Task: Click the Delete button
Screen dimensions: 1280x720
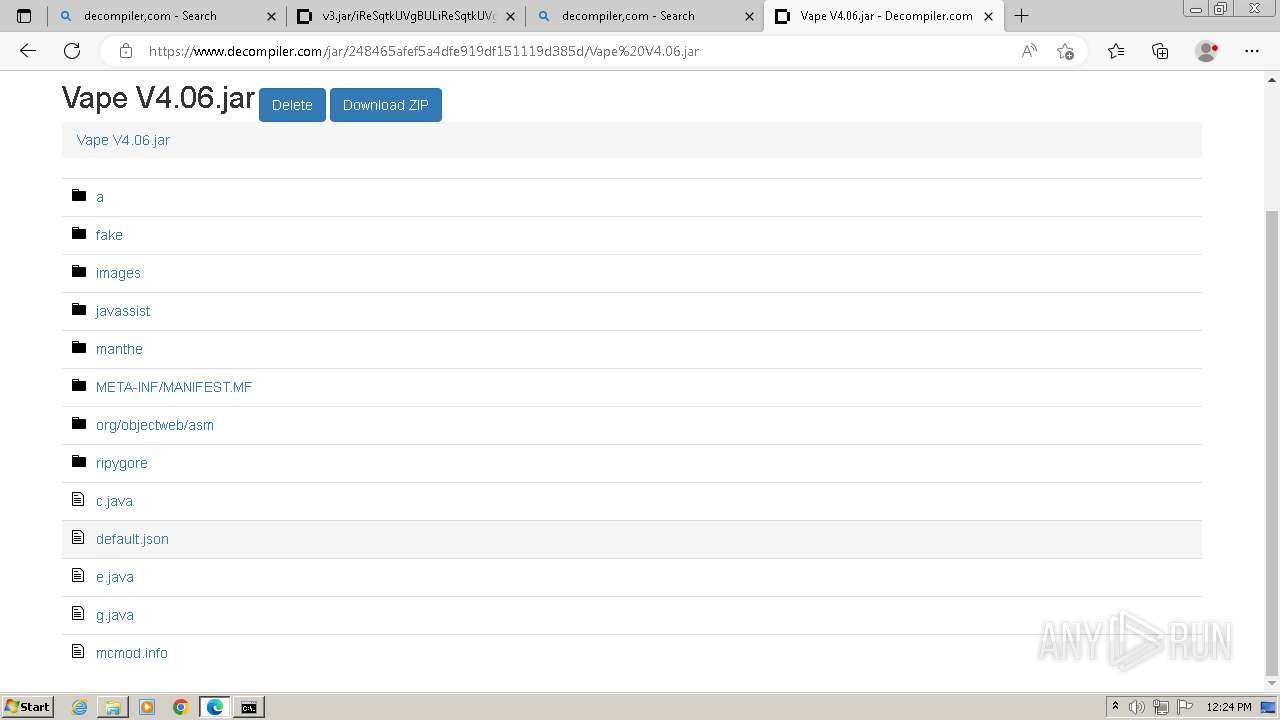Action: click(x=292, y=105)
